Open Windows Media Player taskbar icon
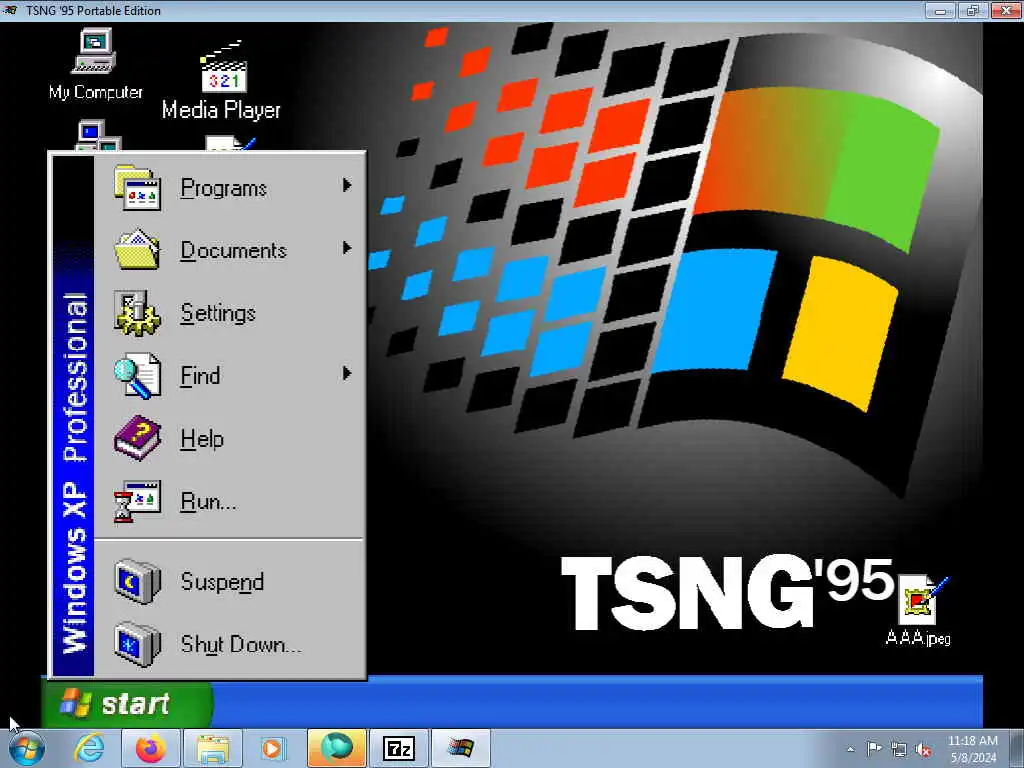This screenshot has width=1024, height=768. click(x=274, y=748)
